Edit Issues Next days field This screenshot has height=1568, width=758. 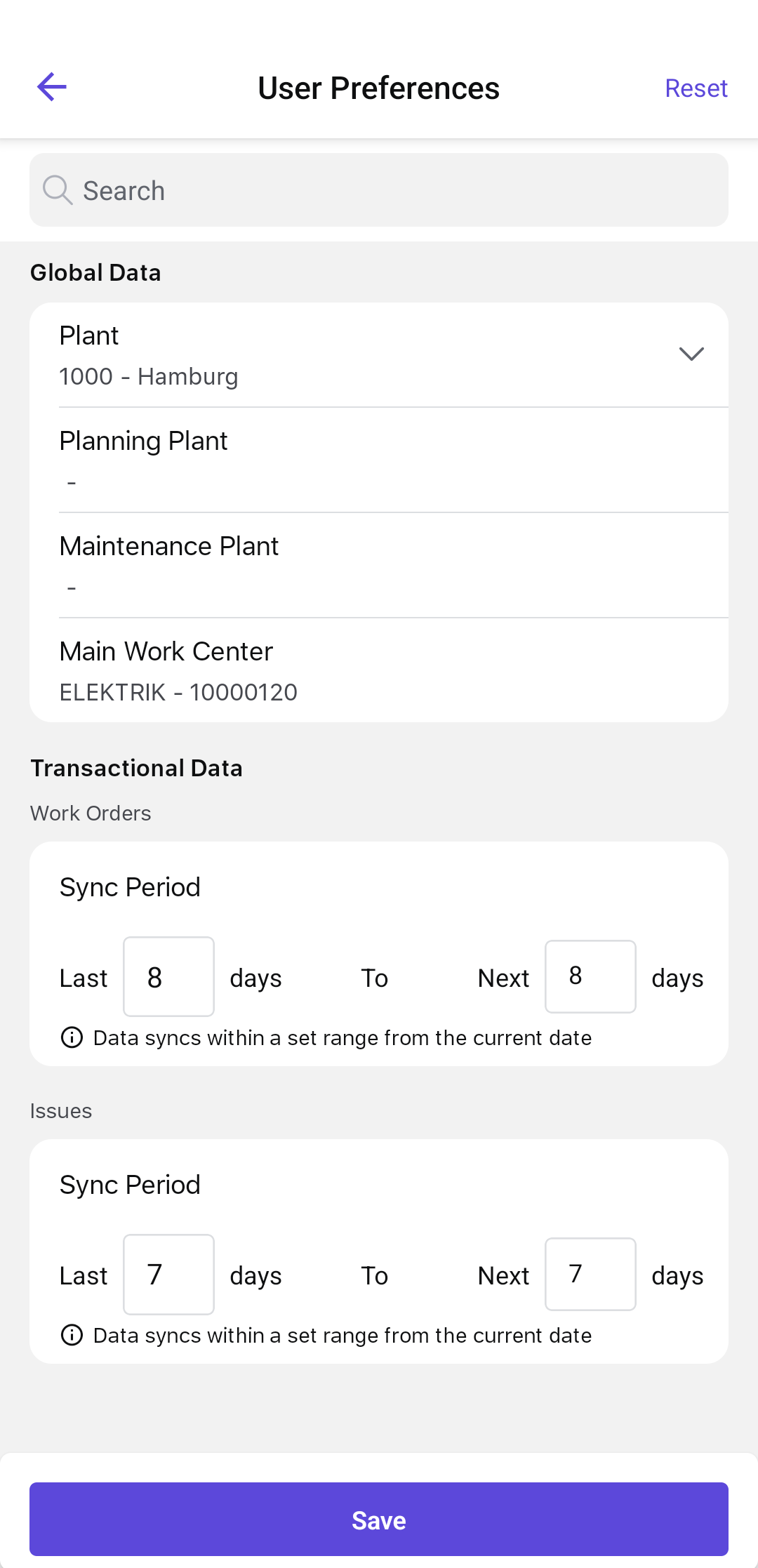tap(590, 1274)
